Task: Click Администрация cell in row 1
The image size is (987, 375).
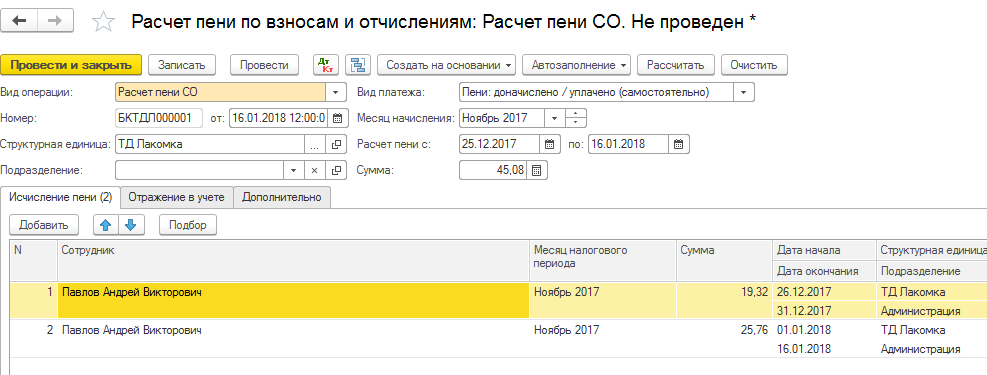Action: [932, 310]
